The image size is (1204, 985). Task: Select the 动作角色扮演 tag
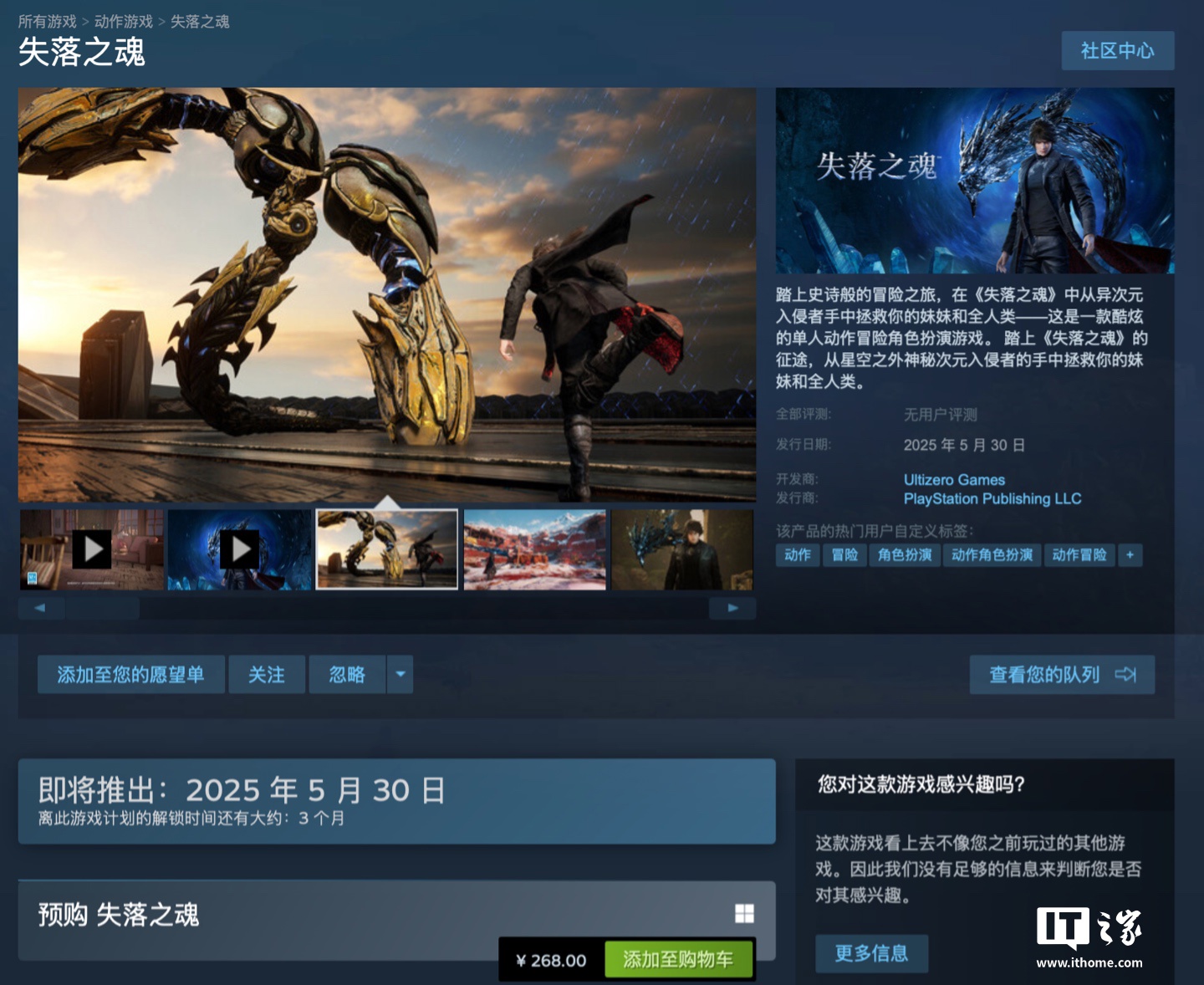[992, 555]
